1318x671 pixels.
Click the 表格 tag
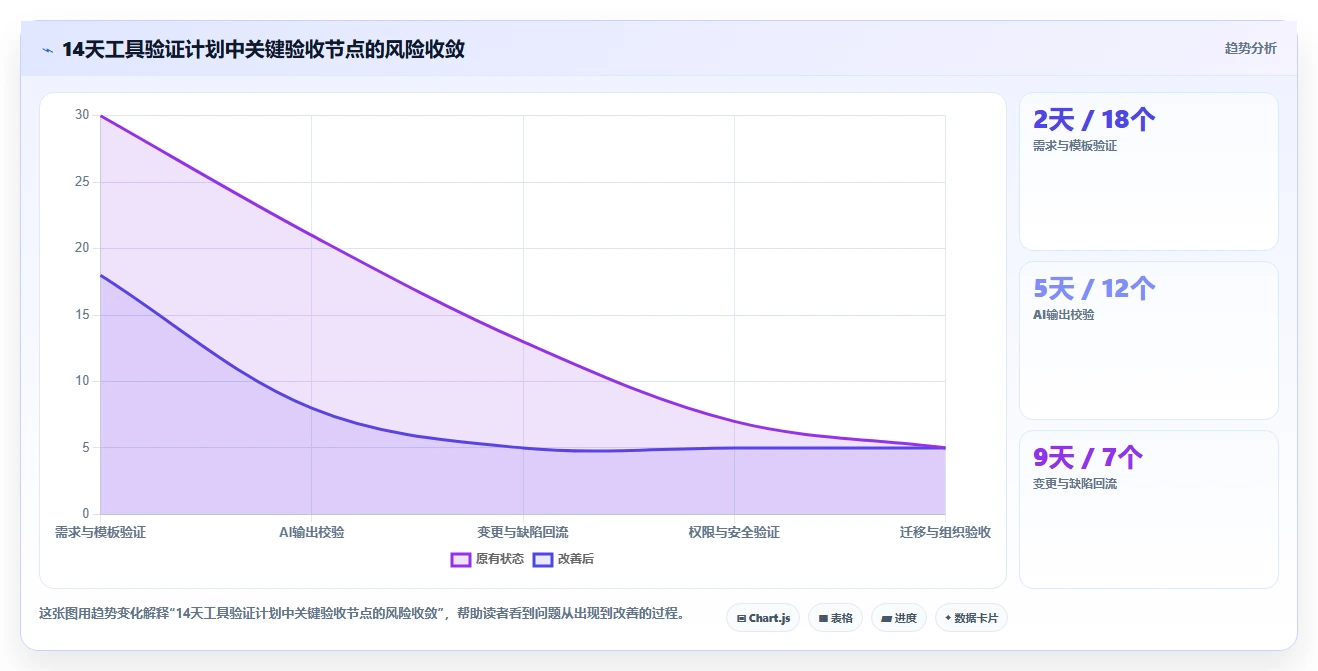click(x=835, y=618)
